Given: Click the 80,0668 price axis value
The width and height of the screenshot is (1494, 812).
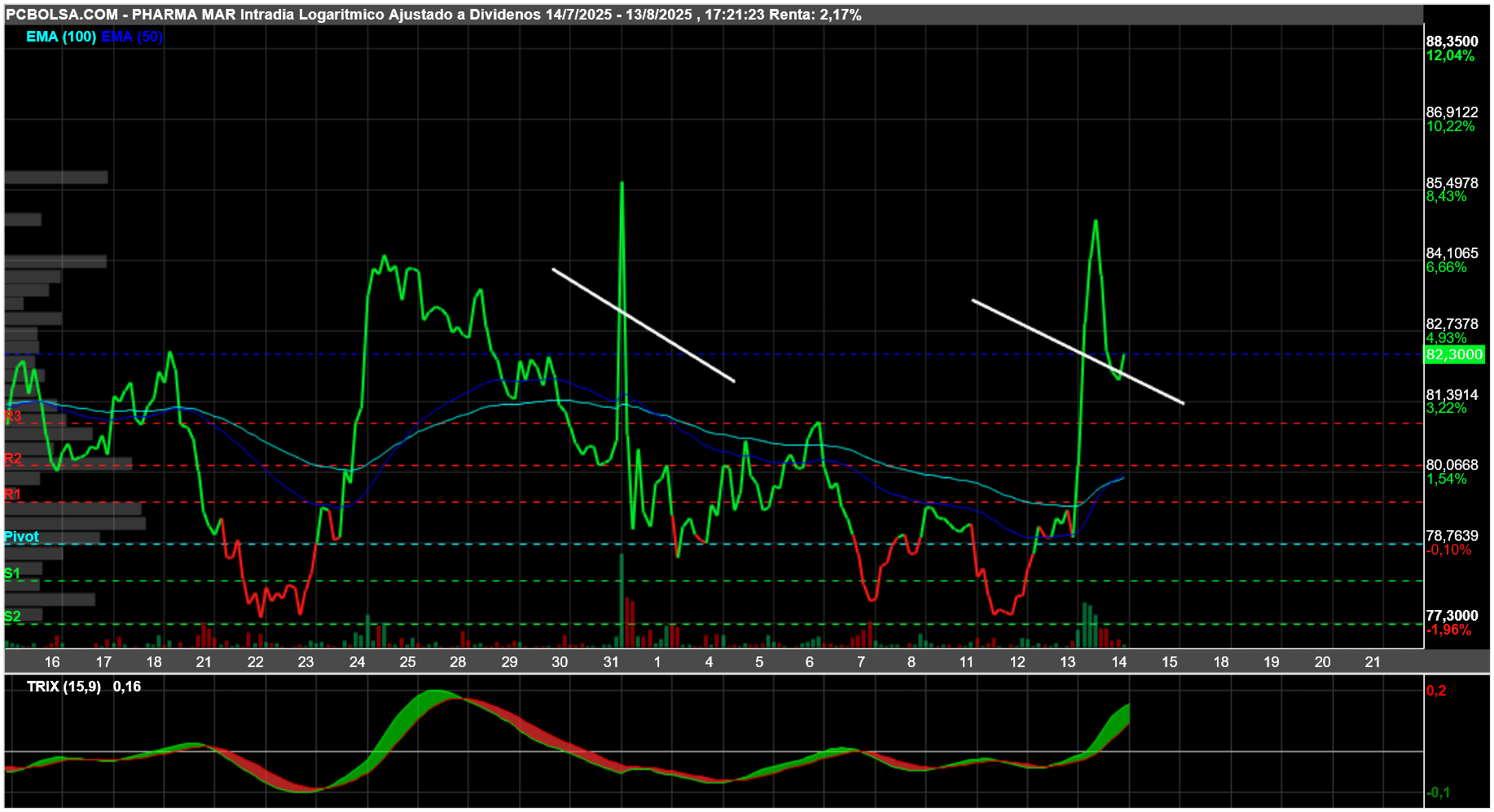Looking at the screenshot, I should tap(1452, 465).
